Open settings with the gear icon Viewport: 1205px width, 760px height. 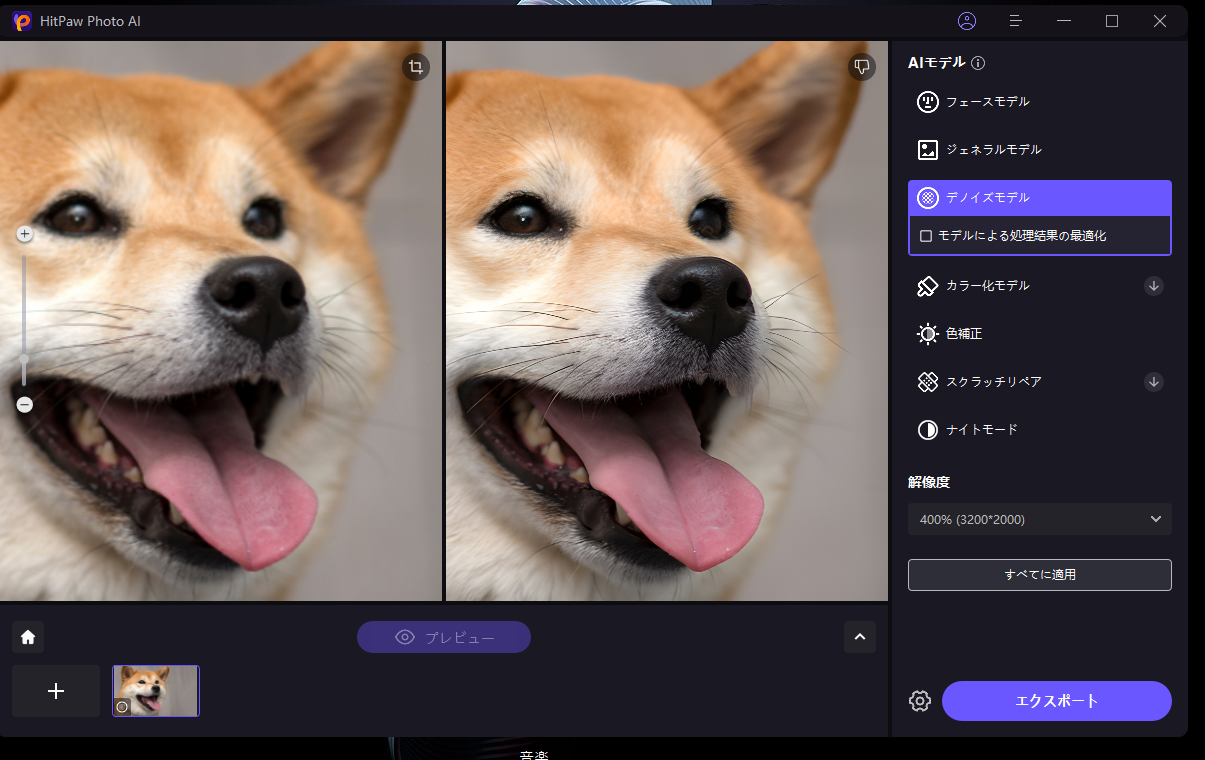(920, 701)
